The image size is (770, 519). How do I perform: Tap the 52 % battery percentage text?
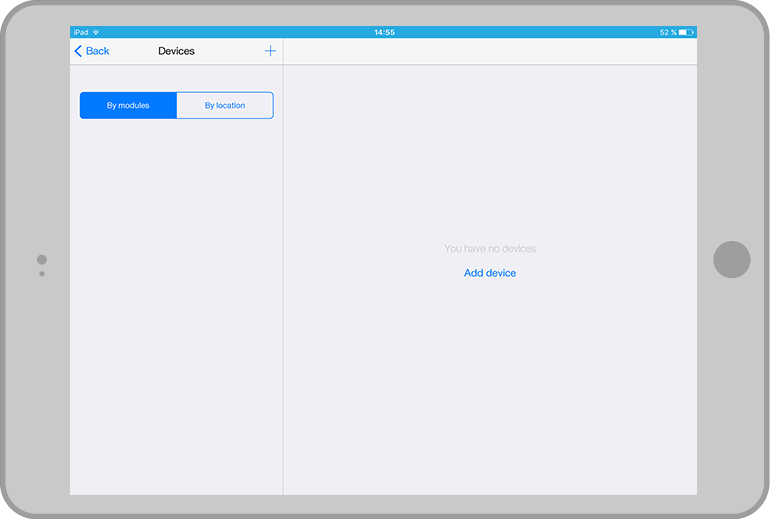pyautogui.click(x=667, y=32)
